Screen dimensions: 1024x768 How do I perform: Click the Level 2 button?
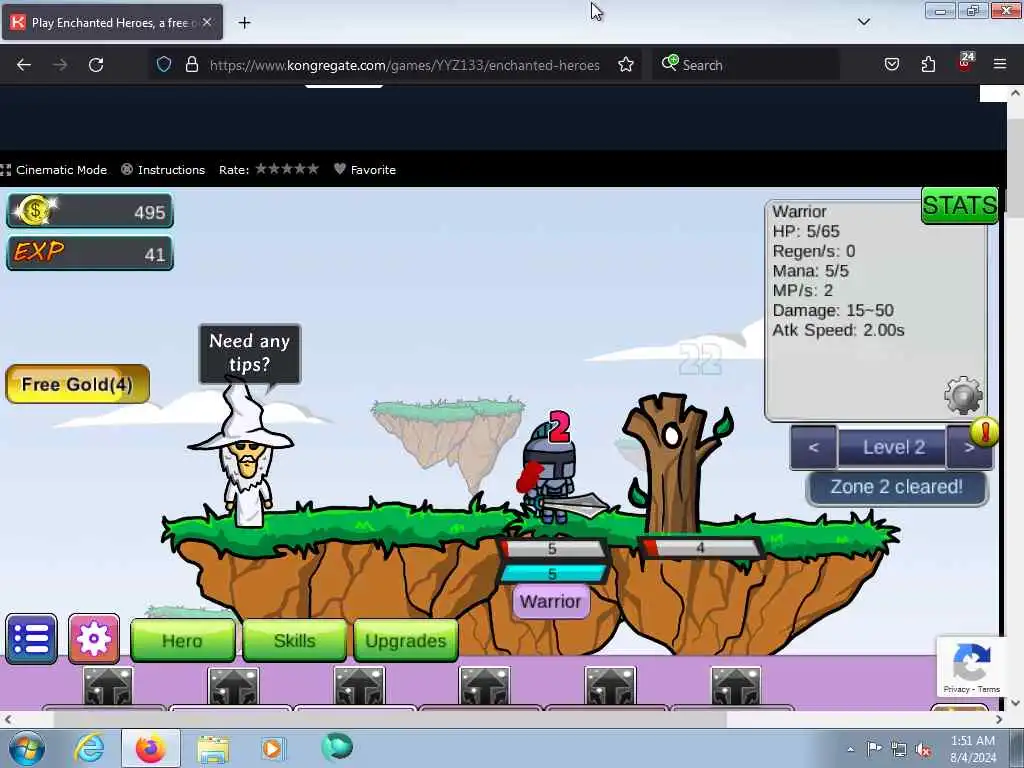point(892,447)
